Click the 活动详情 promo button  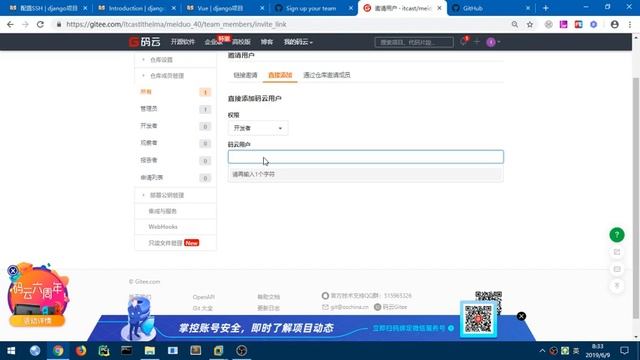click(x=37, y=321)
